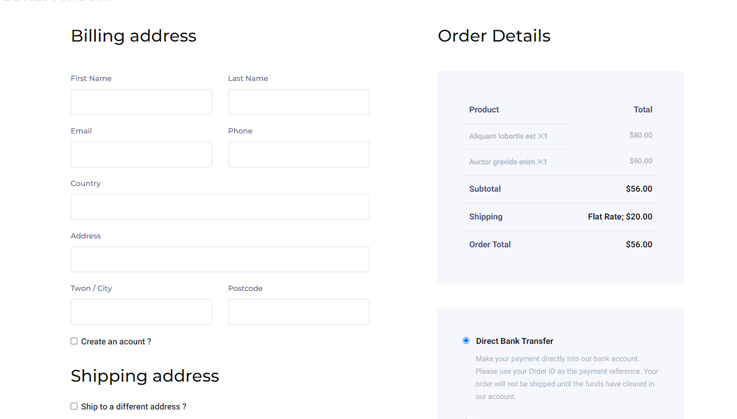
Task: Select the Direct Bank Transfer radio button
Action: point(466,341)
